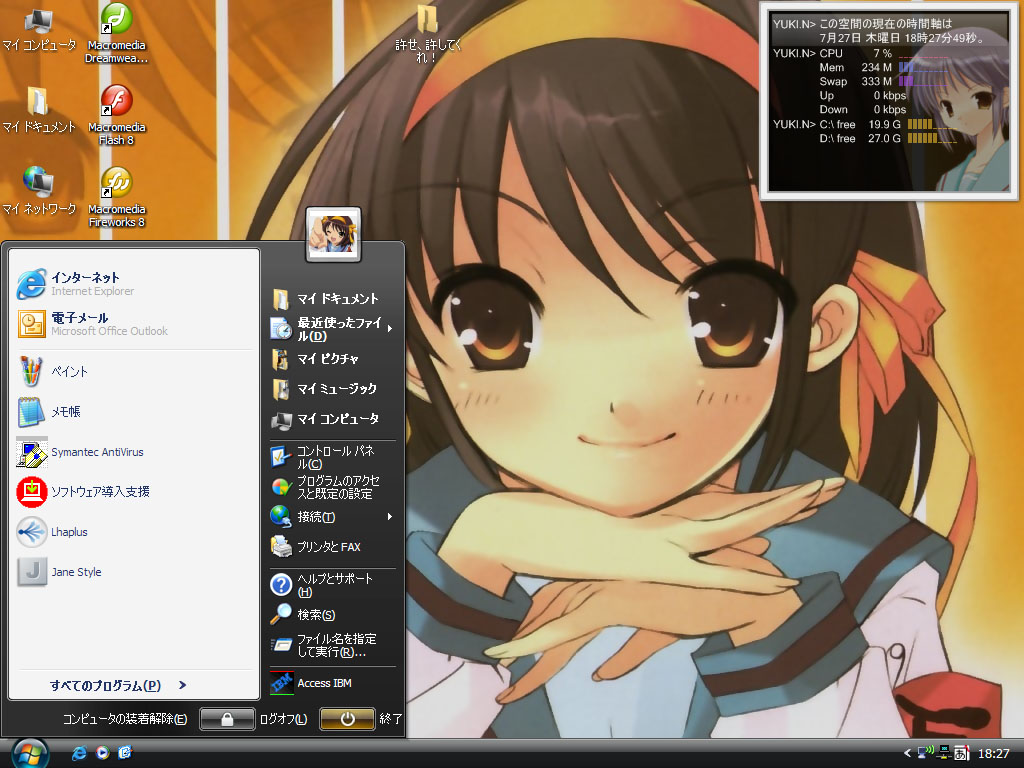Open Internet Explorer from Start menu

click(134, 283)
